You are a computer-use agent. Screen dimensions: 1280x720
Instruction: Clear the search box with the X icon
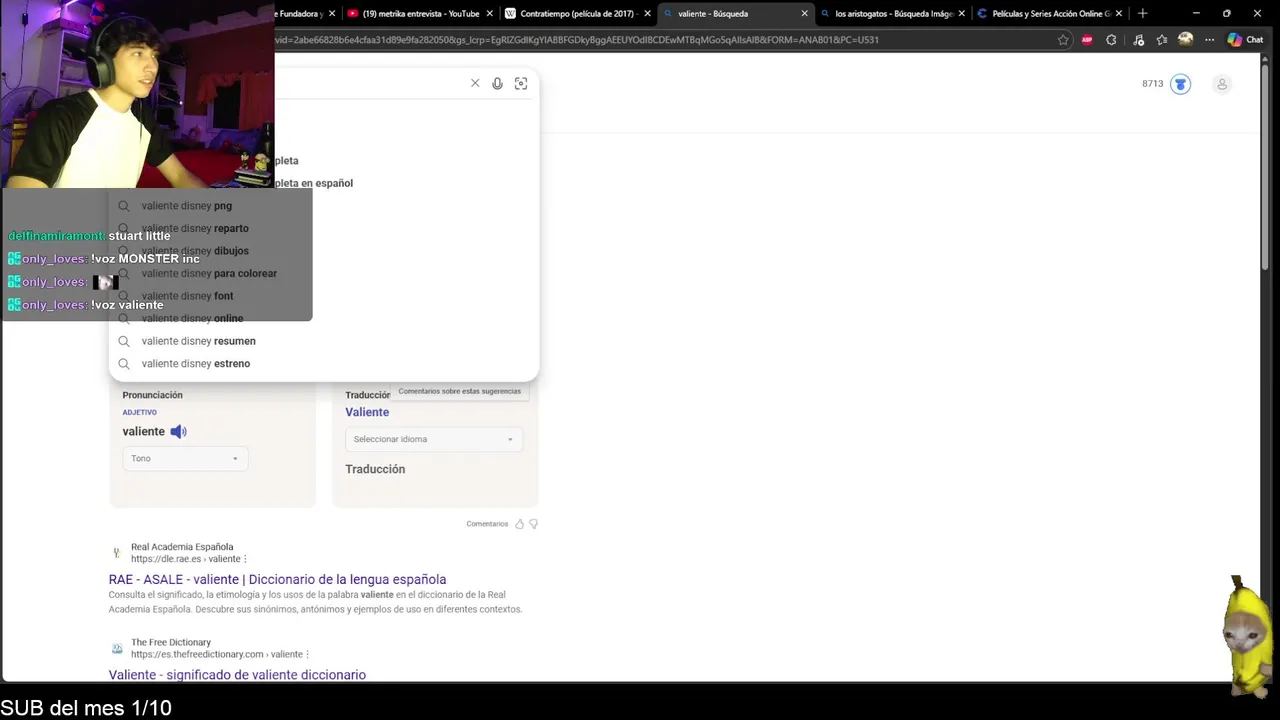click(x=475, y=83)
